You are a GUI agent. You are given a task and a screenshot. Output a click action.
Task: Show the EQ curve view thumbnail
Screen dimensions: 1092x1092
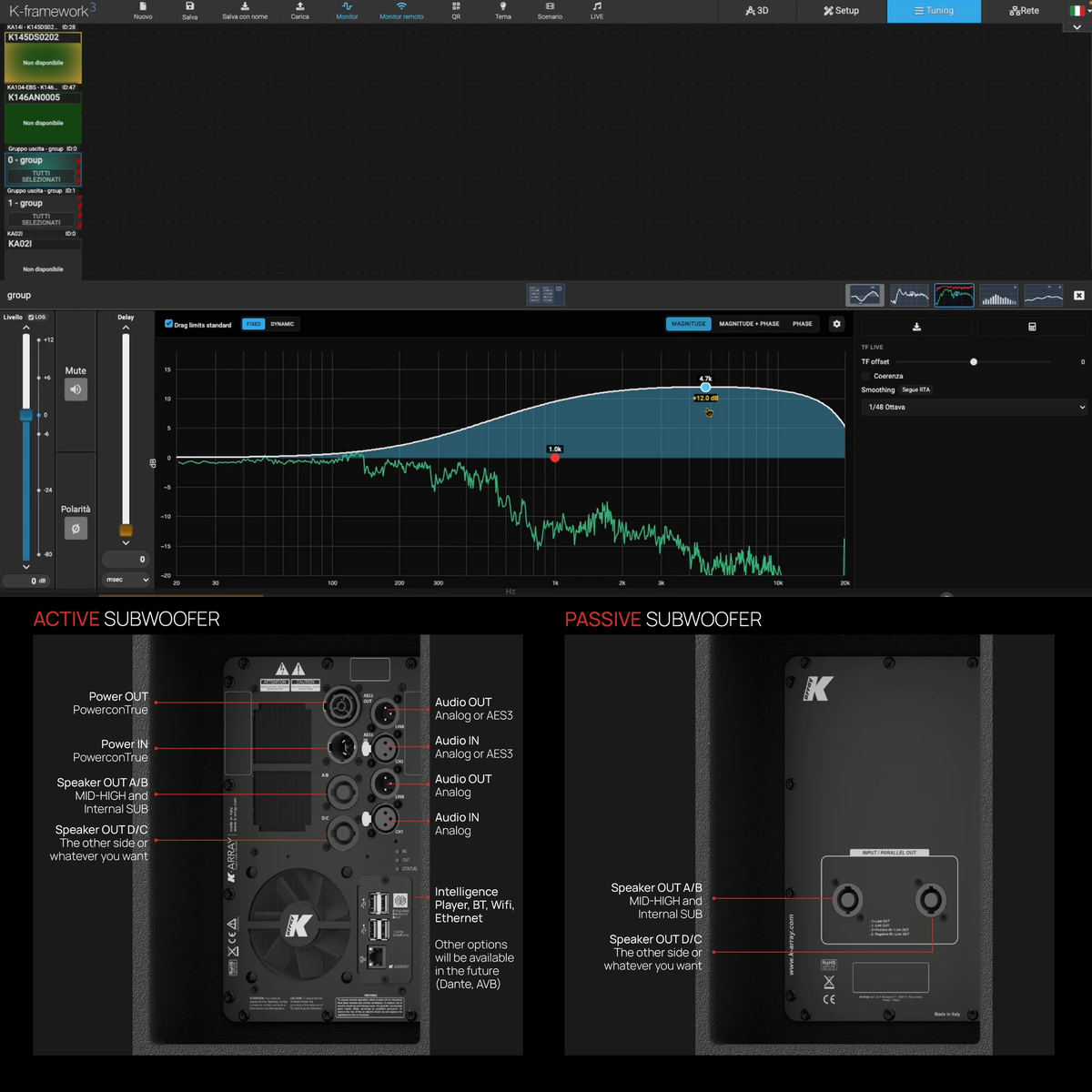865,295
